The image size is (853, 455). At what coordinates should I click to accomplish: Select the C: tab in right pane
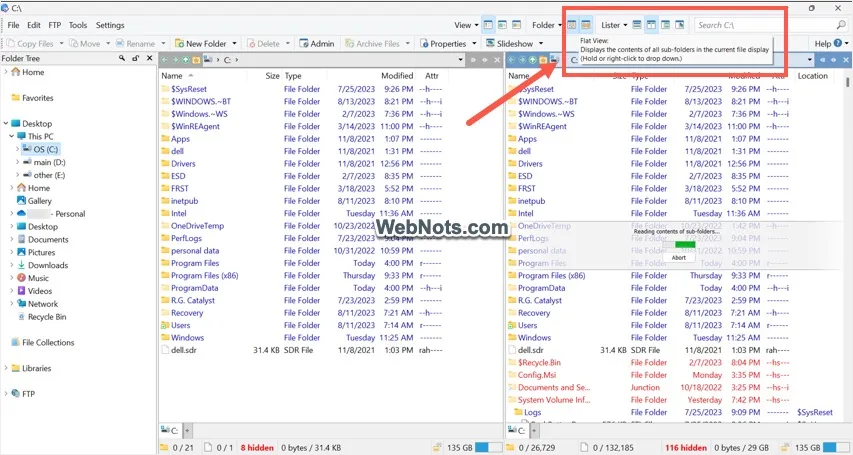click(518, 431)
